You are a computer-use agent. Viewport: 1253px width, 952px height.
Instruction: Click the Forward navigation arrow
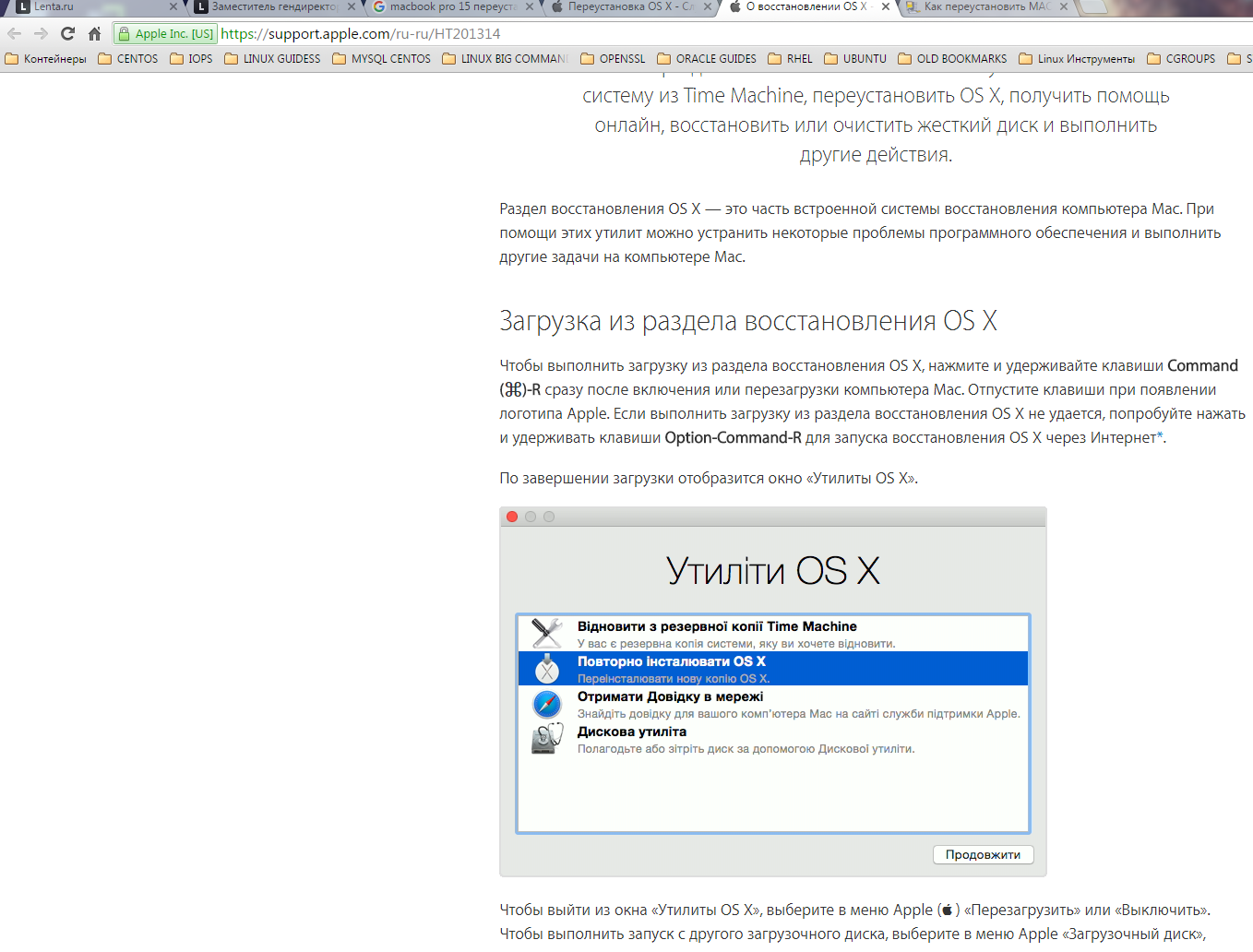coord(41,34)
